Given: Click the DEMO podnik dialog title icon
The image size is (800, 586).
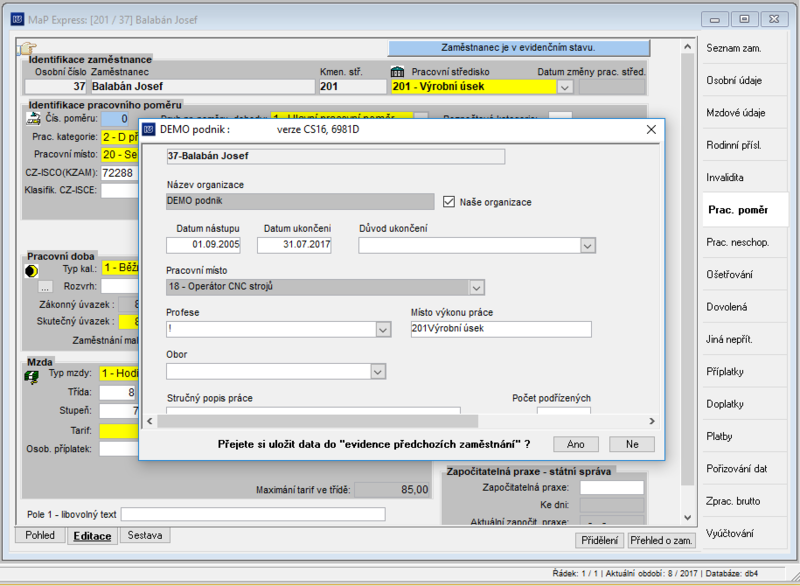Looking at the screenshot, I should point(148,130).
